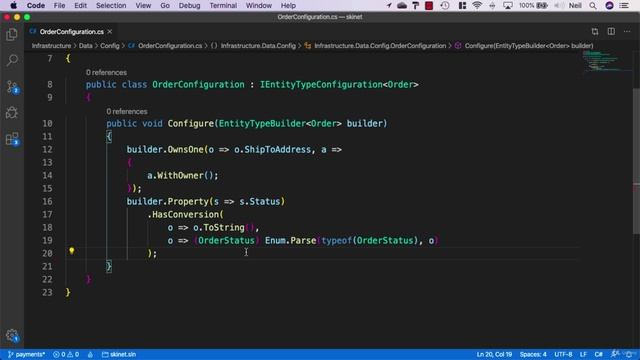Click the Siri menu bar icon
Viewport: 640px width, 360px height.
click(609, 5)
